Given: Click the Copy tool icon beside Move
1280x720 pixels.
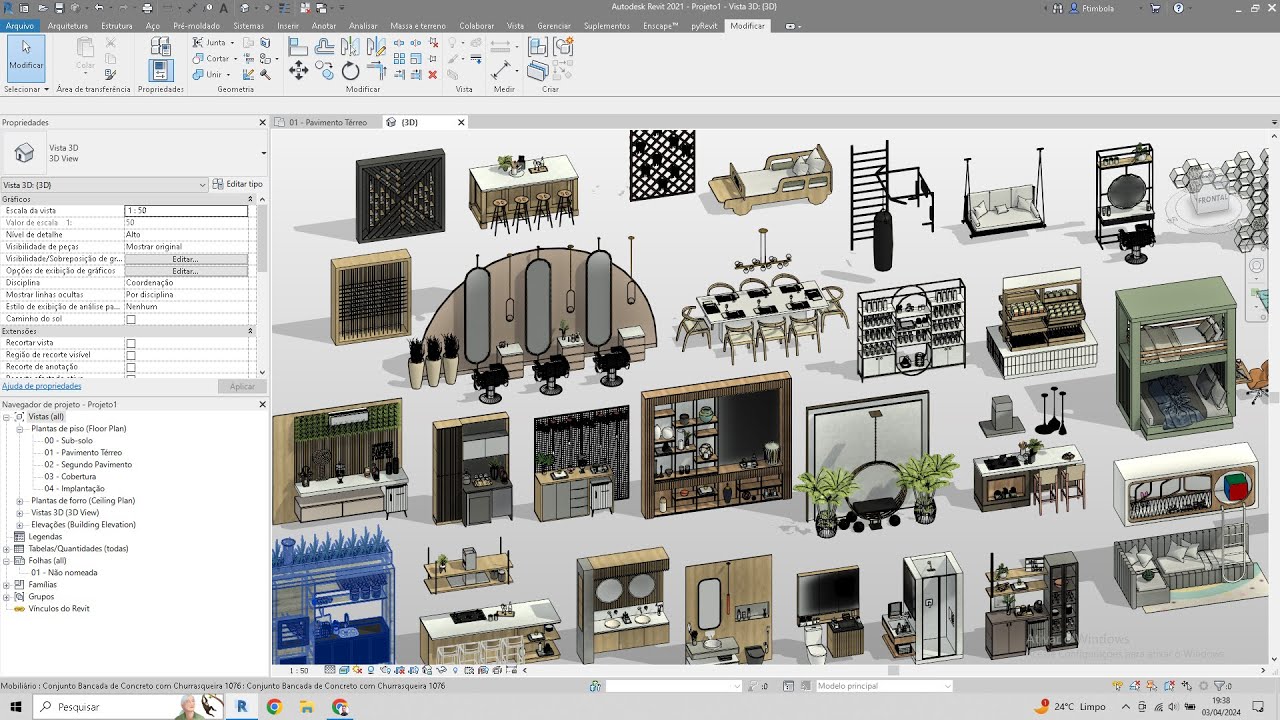Looking at the screenshot, I should pyautogui.click(x=324, y=70).
